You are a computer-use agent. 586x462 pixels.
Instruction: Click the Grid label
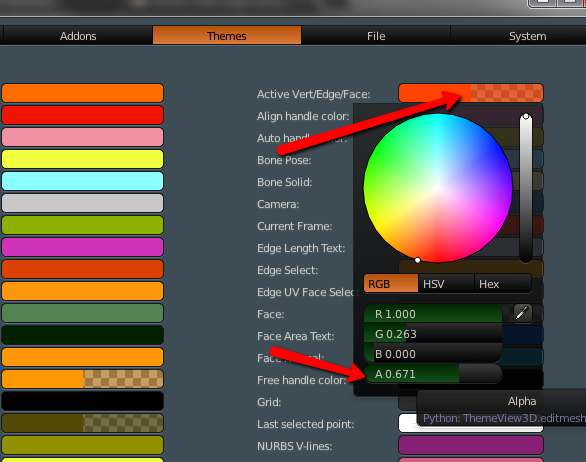(269, 402)
